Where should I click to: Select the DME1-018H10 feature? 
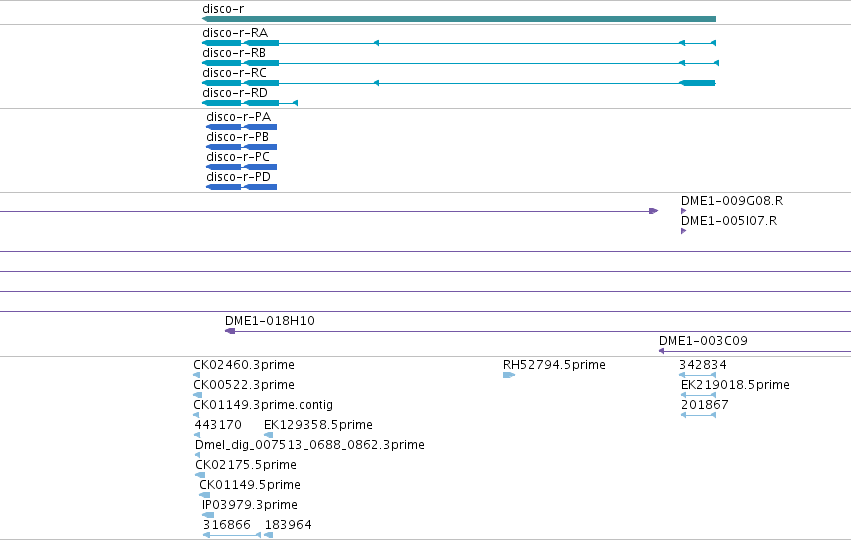pyautogui.click(x=538, y=331)
